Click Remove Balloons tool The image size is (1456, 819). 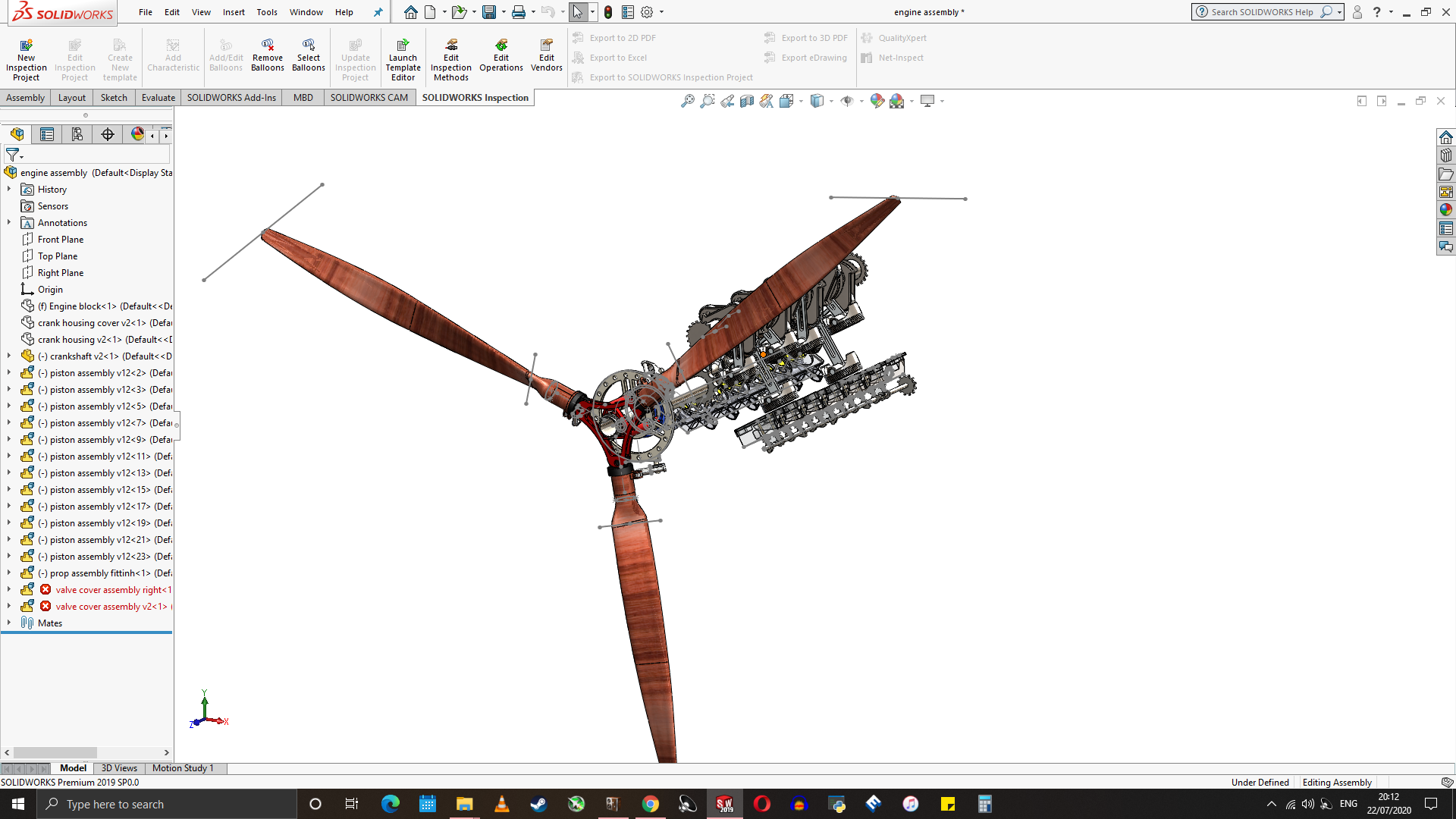(x=268, y=45)
